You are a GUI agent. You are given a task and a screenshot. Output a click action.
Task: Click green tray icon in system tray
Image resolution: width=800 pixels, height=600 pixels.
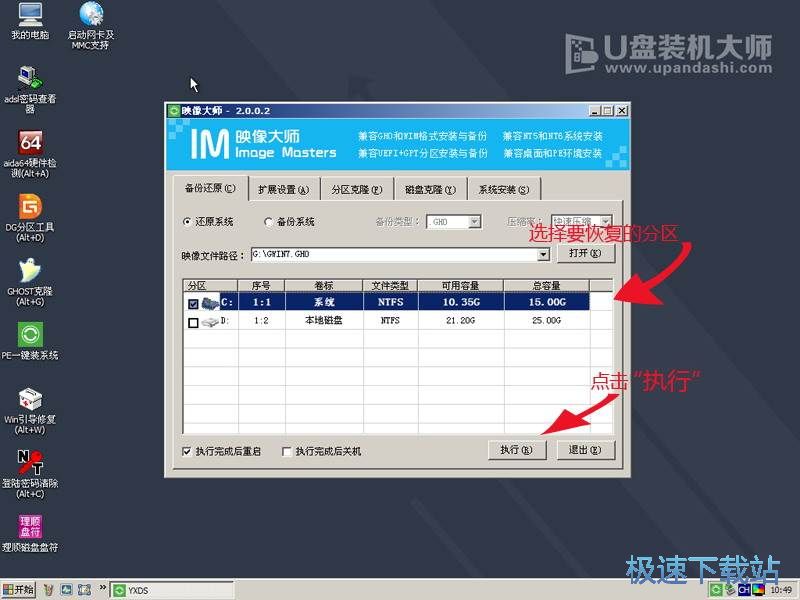point(716,590)
